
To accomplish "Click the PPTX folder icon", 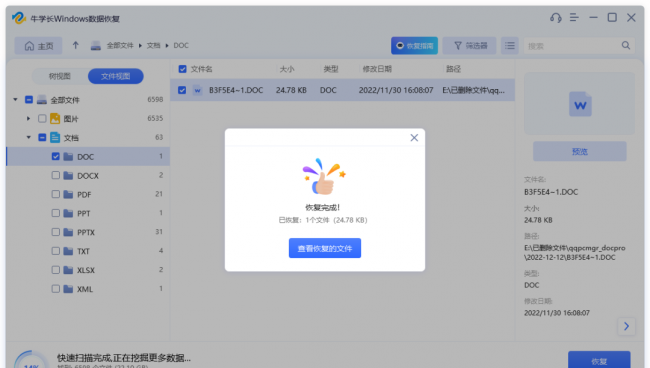I will tap(68, 232).
